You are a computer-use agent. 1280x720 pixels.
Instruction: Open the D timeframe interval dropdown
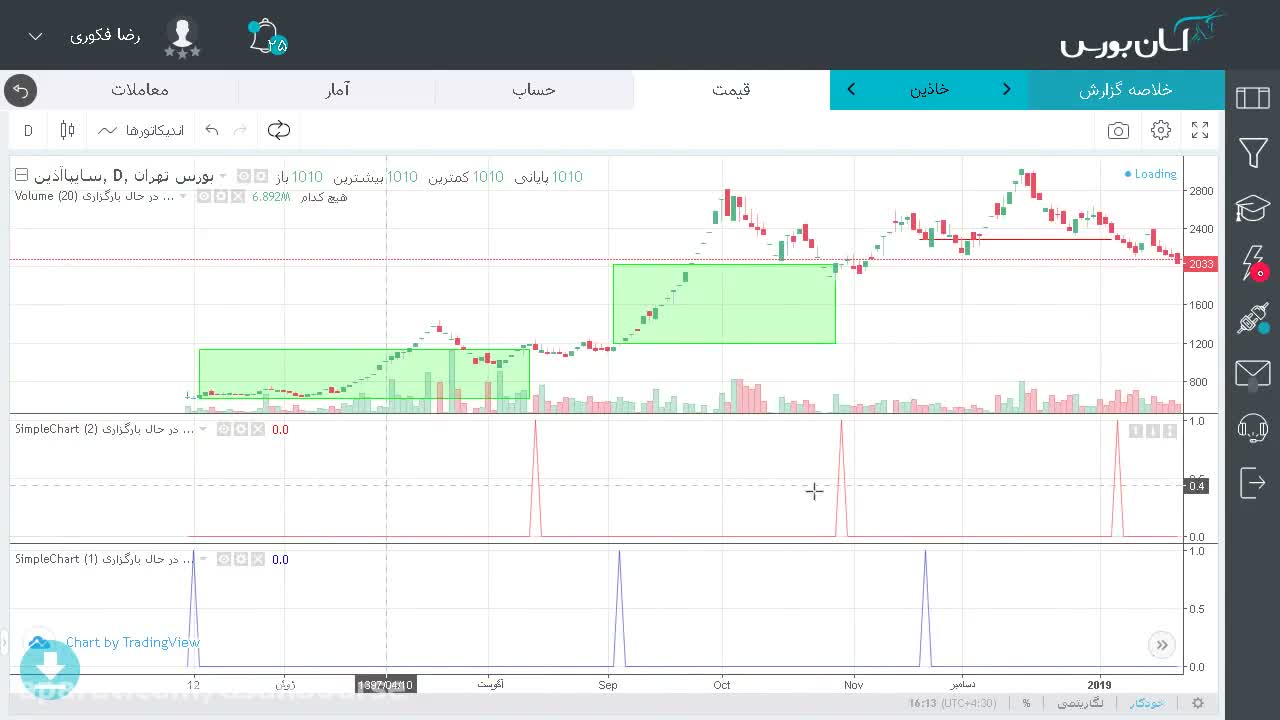tap(28, 130)
